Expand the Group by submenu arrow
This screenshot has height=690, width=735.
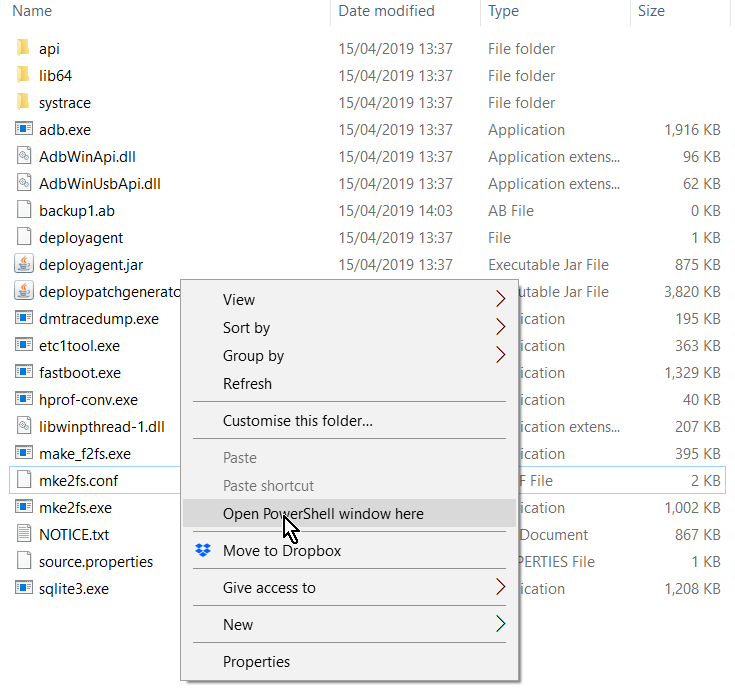coord(500,355)
